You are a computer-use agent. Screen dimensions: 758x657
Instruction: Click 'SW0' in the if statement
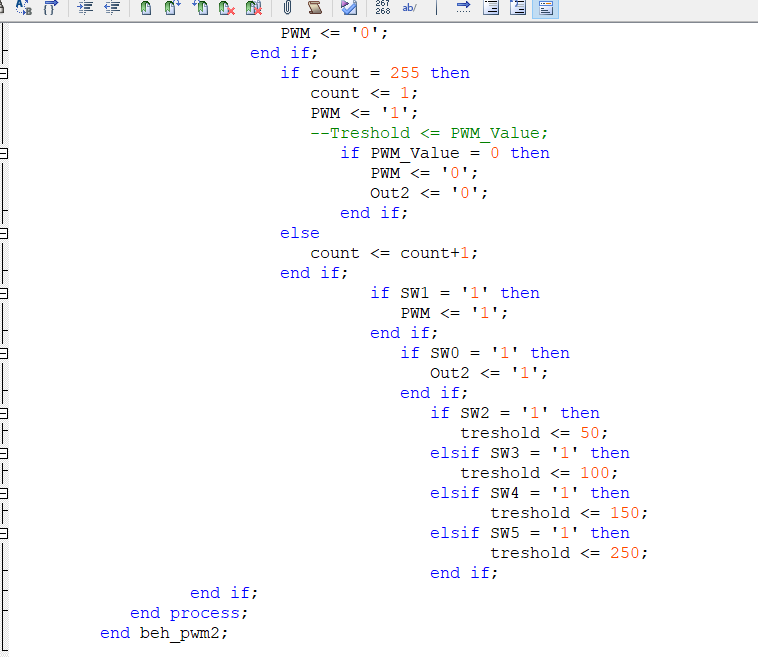444,353
